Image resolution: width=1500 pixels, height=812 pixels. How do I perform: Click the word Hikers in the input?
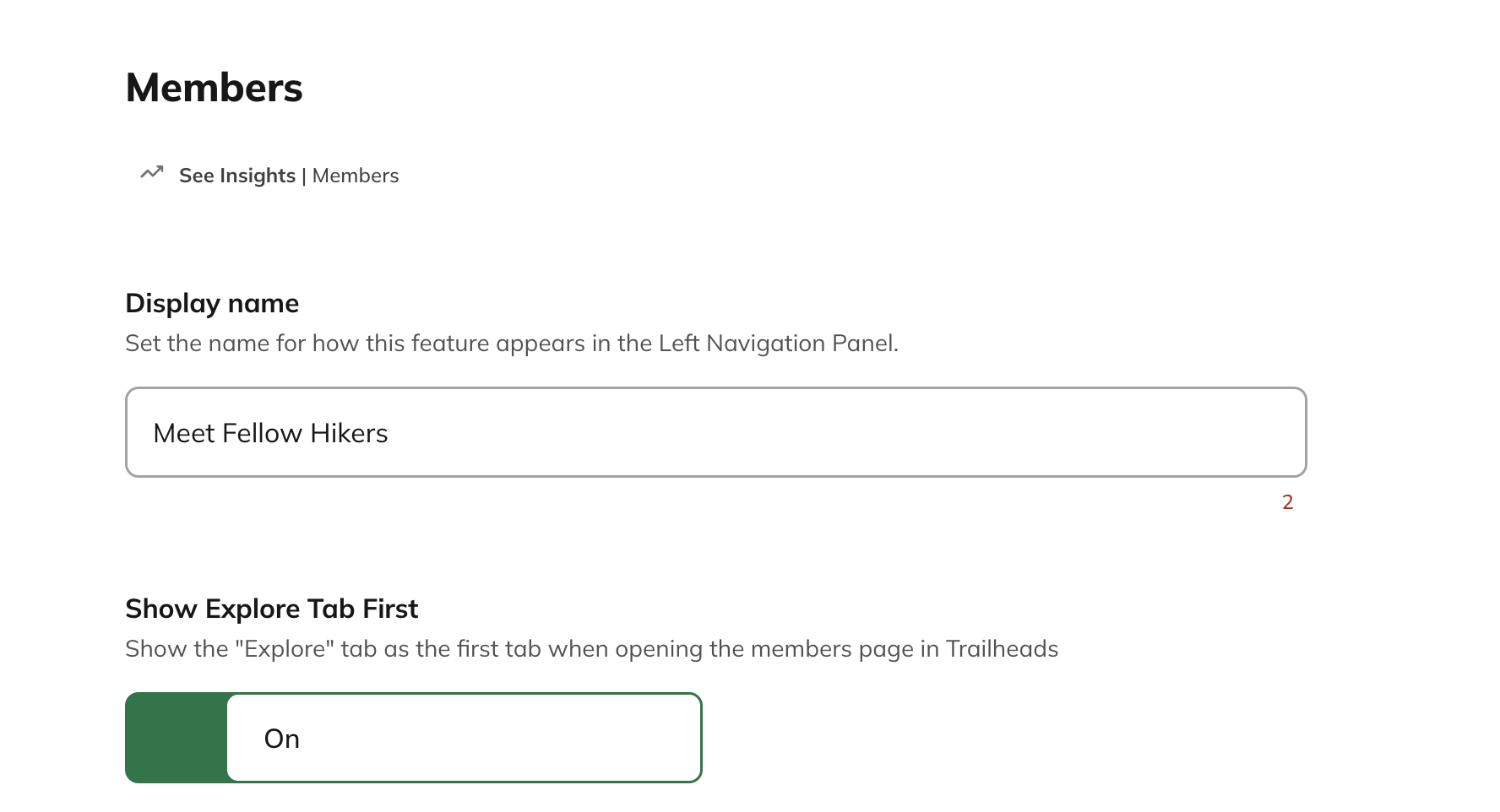(x=349, y=433)
